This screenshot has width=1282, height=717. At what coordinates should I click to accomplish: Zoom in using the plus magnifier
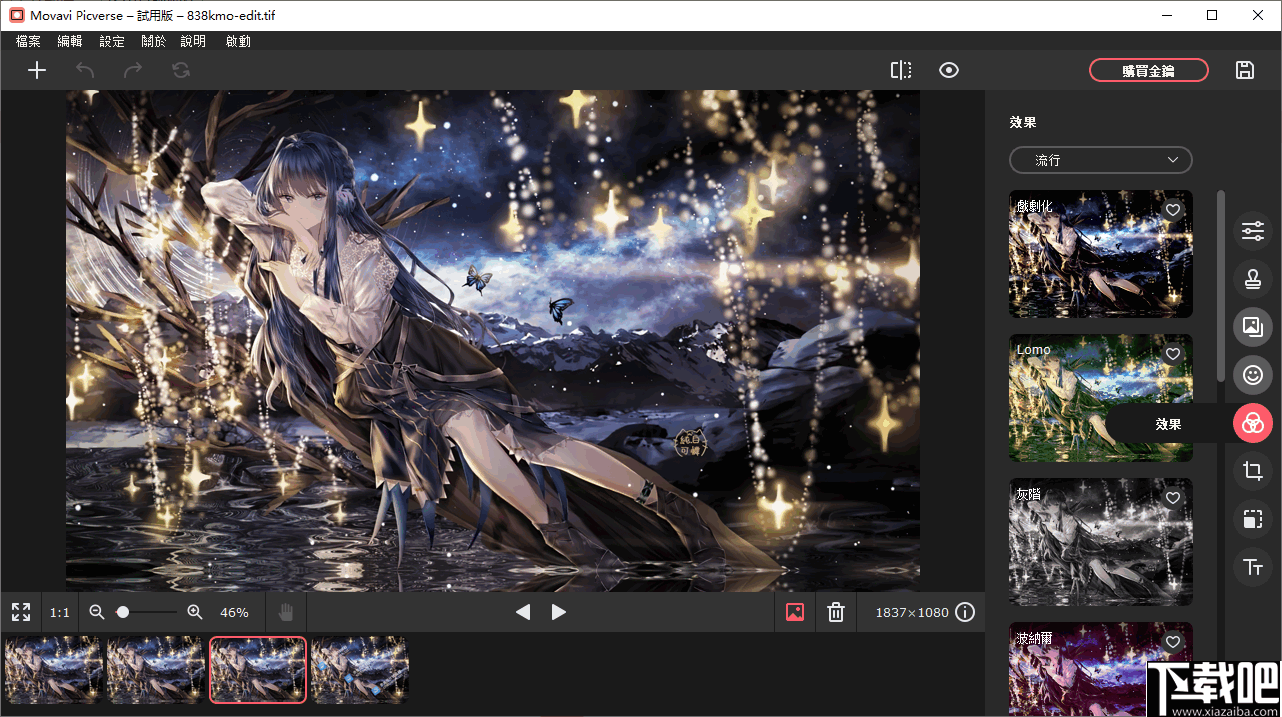(195, 612)
